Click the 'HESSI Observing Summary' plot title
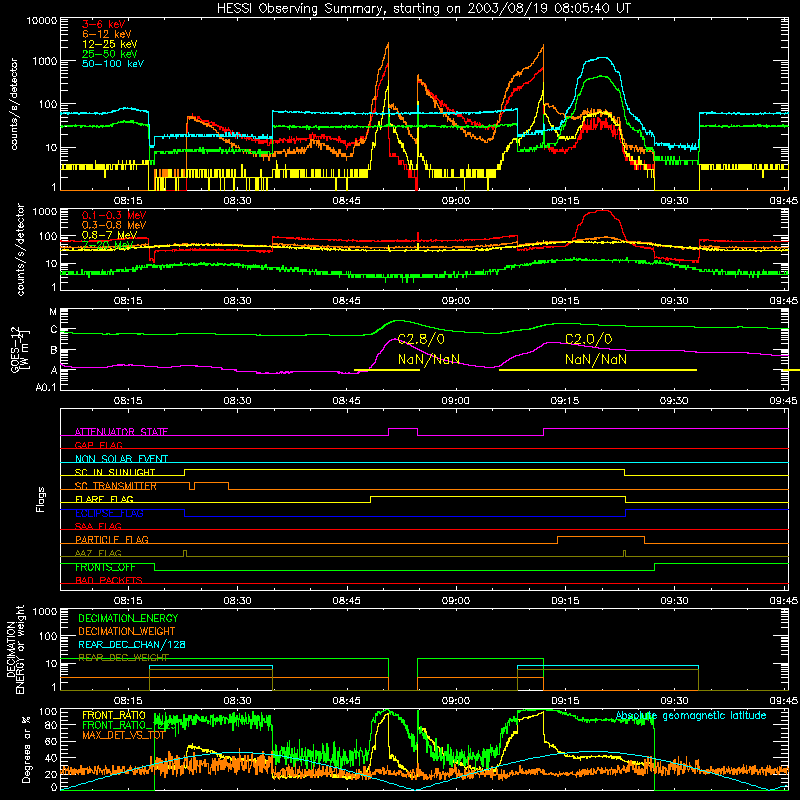Image resolution: width=800 pixels, height=800 pixels. (x=423, y=9)
